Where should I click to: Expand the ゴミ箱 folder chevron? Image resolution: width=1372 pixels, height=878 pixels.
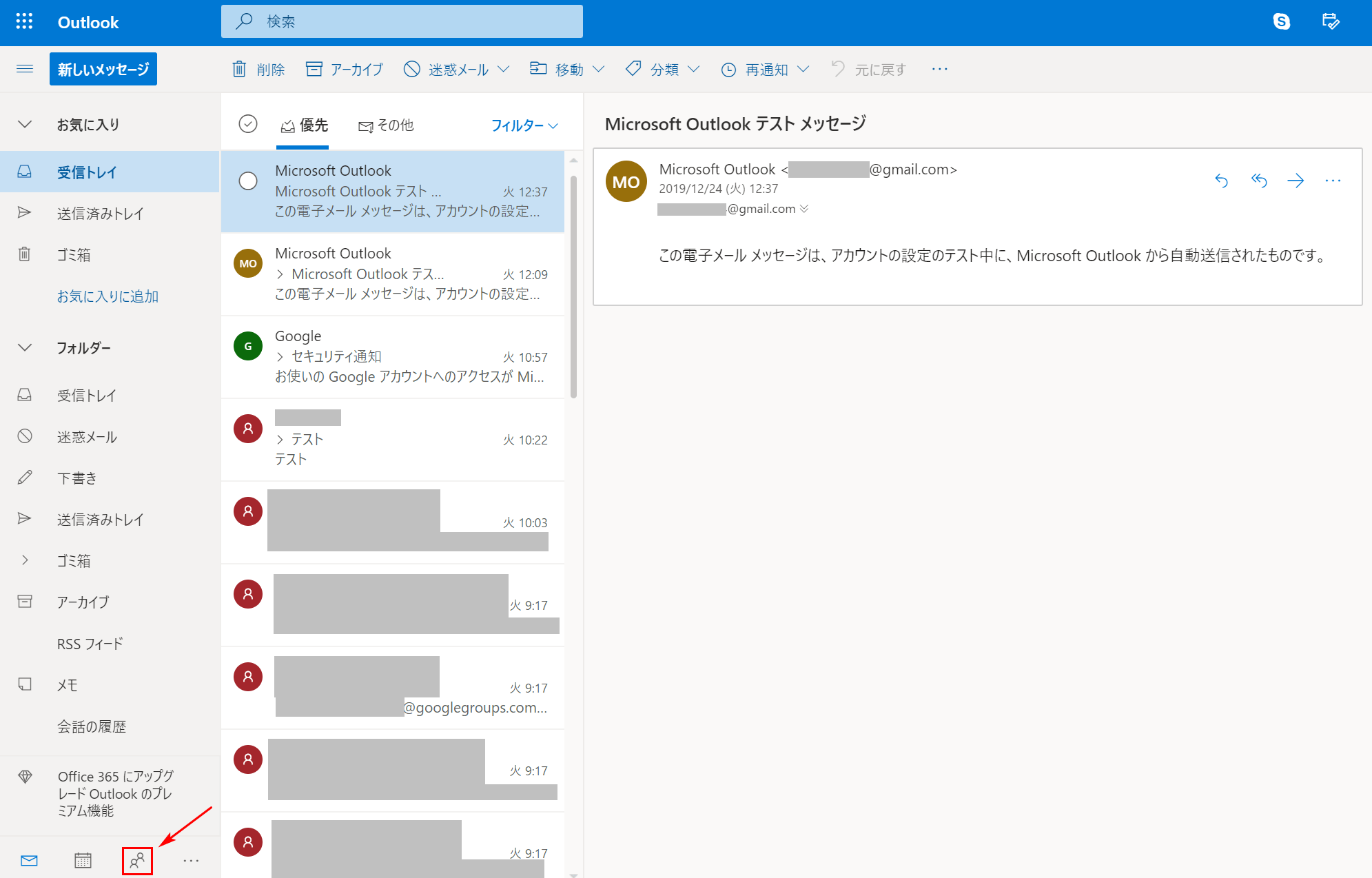coord(25,560)
